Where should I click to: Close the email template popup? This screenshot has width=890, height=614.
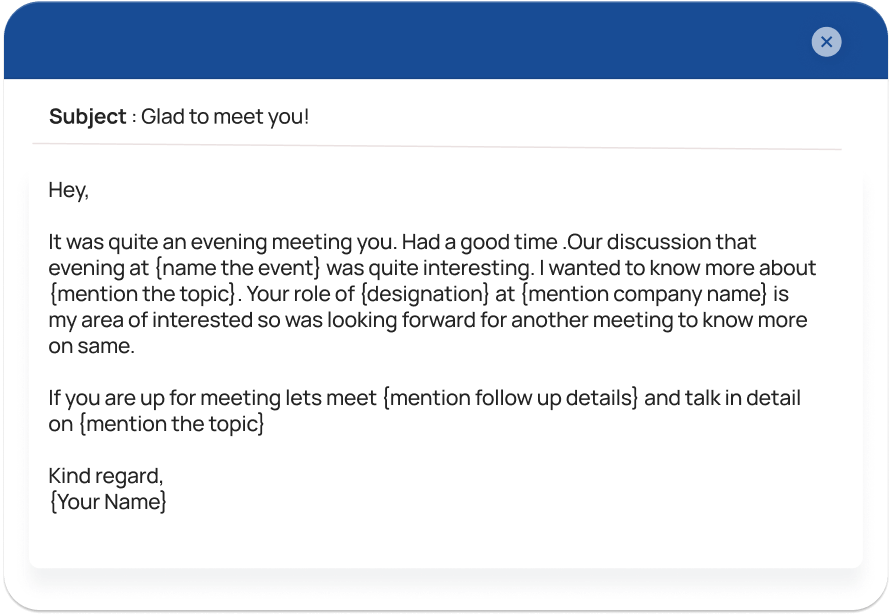(826, 41)
